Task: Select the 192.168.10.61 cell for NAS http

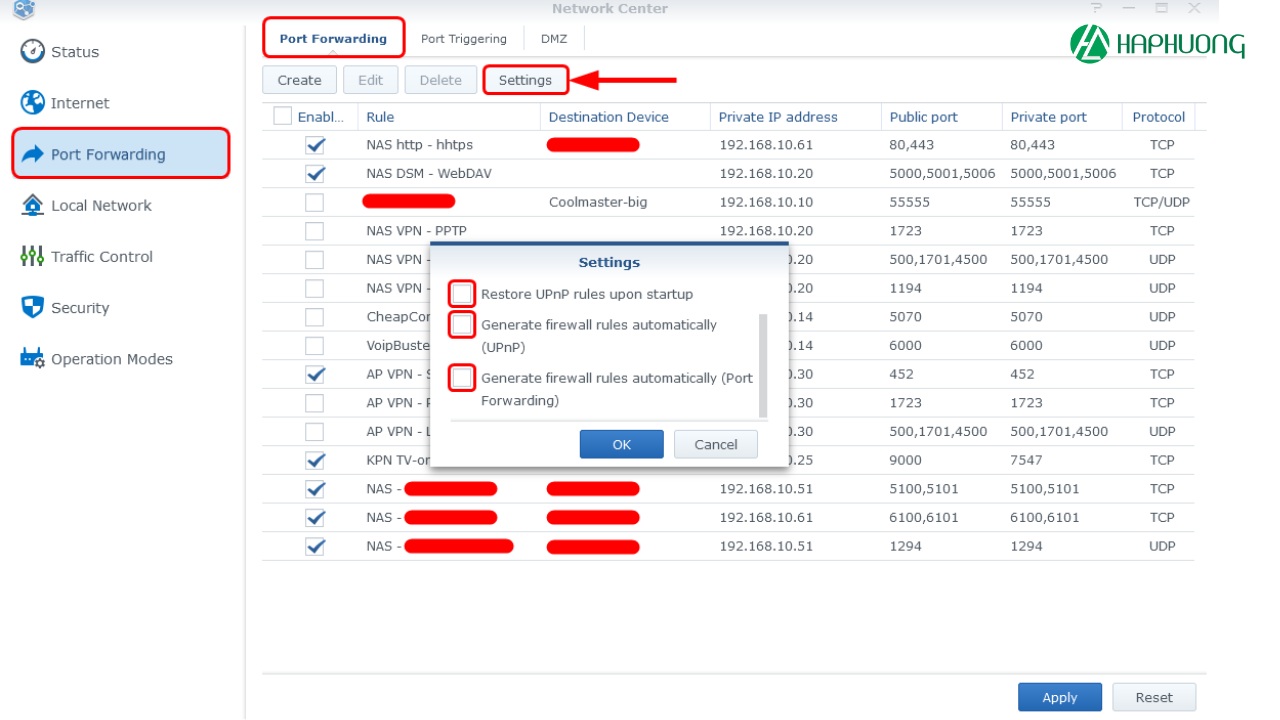Action: [766, 145]
